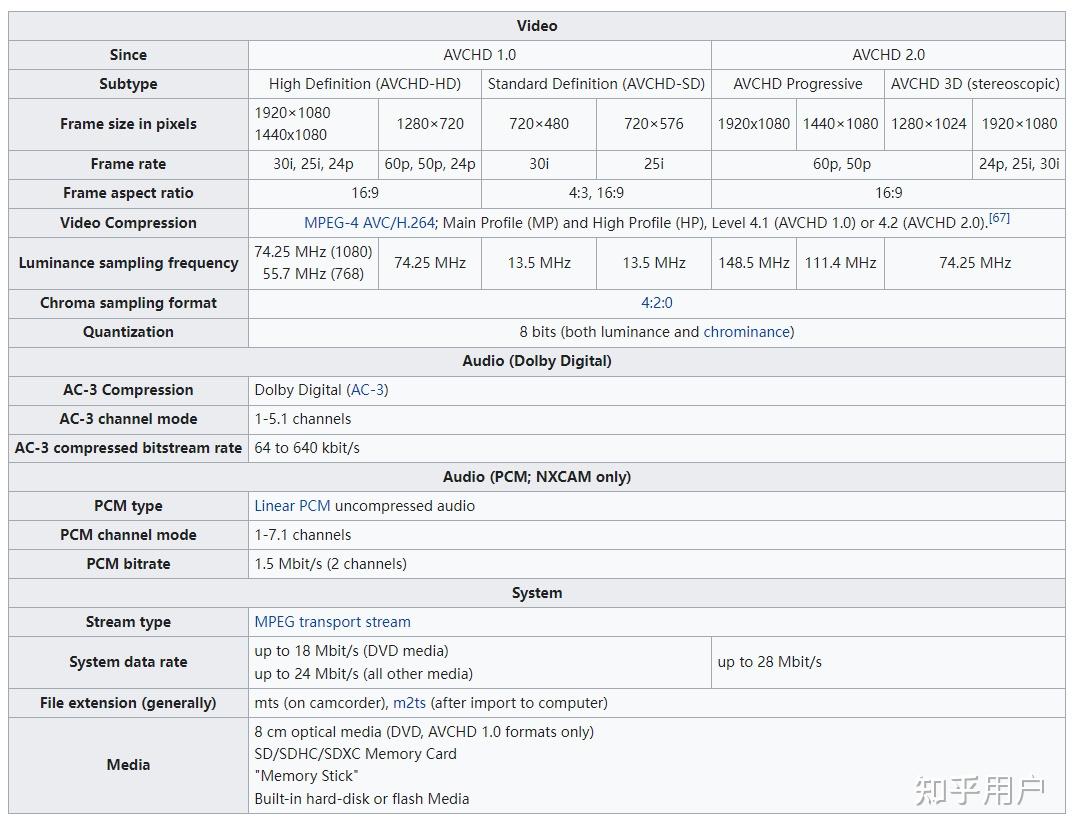Screen dimensions: 1075x828
Task: Click the High Definition (AVCHD-HD) cell
Action: [365, 84]
